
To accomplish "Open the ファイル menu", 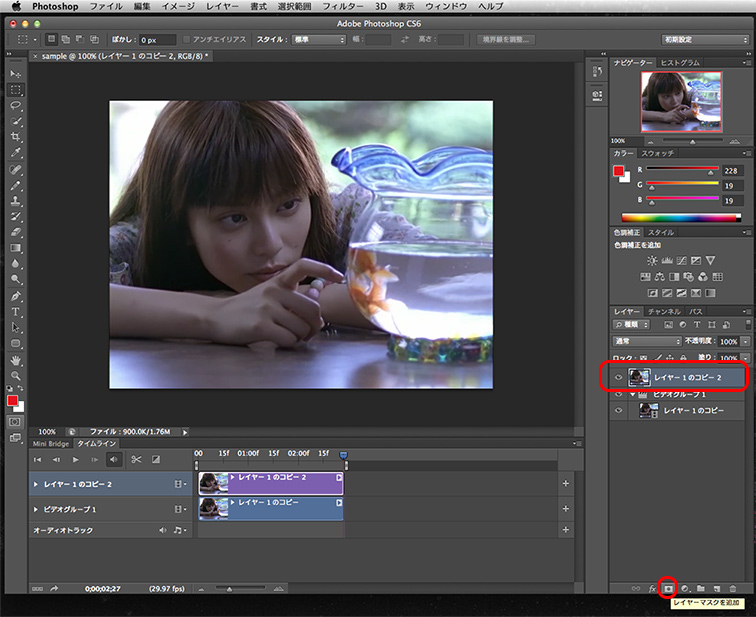I will (106, 6).
